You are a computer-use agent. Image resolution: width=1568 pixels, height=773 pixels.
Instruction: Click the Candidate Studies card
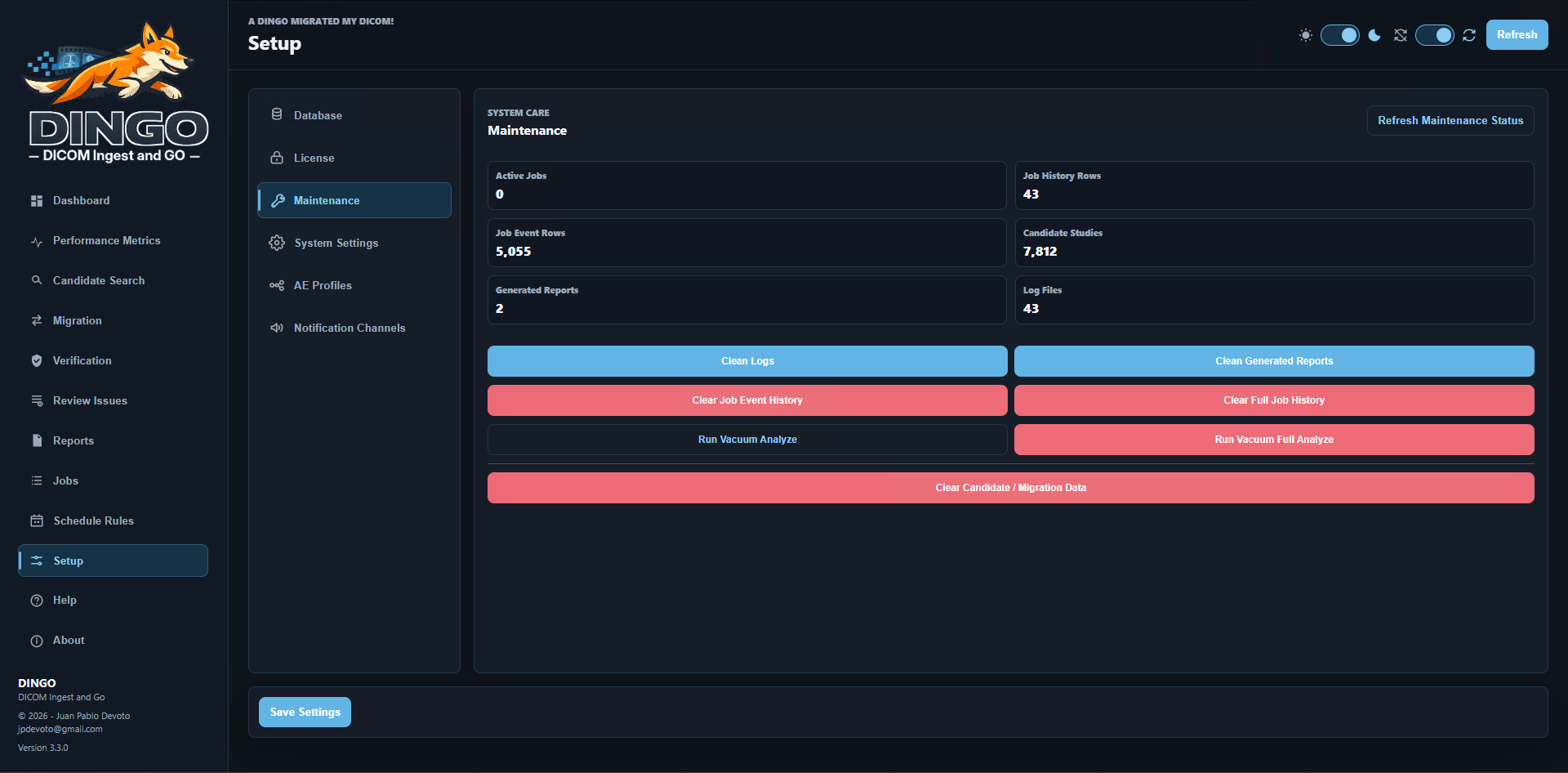point(1274,243)
